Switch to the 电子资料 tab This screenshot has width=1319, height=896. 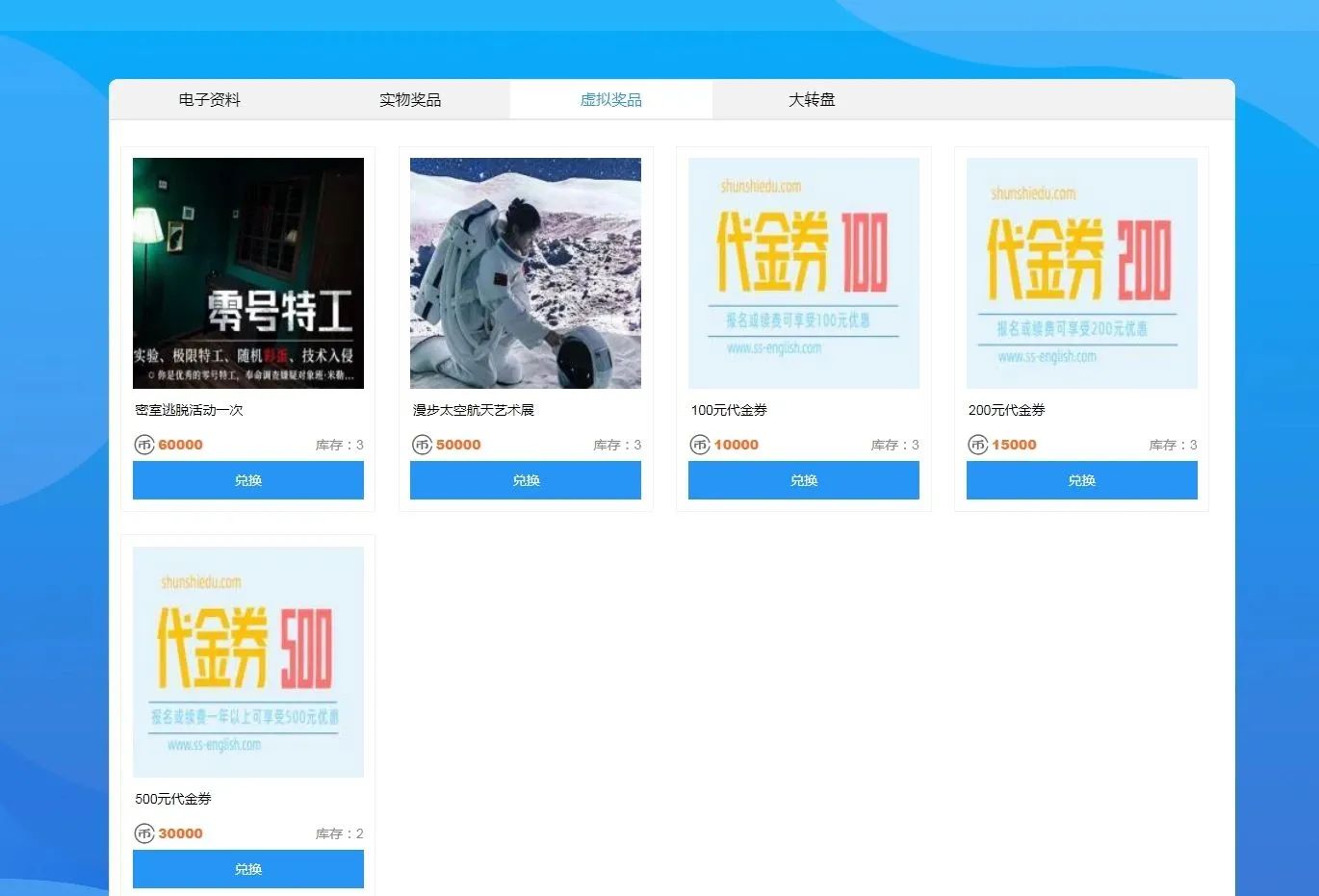(x=210, y=99)
